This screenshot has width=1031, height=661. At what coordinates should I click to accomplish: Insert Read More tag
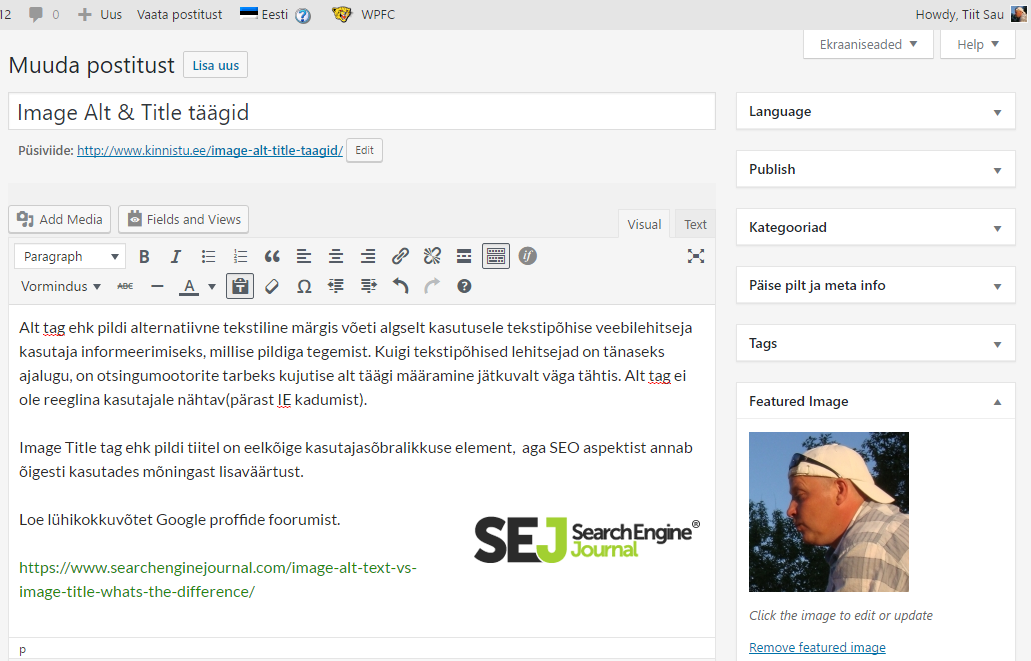pos(464,257)
